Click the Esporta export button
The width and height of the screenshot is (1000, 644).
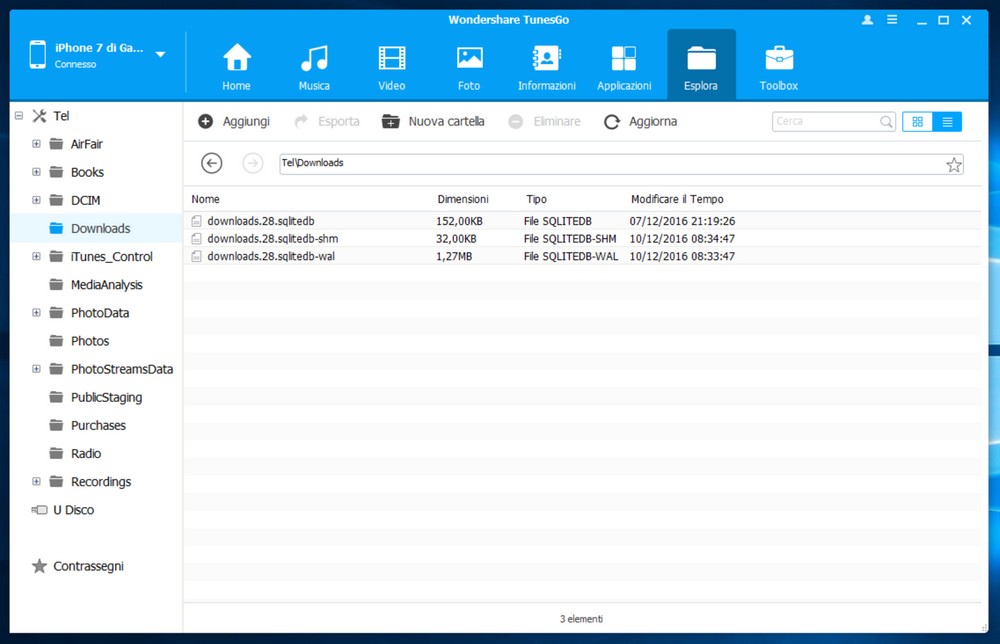327,121
